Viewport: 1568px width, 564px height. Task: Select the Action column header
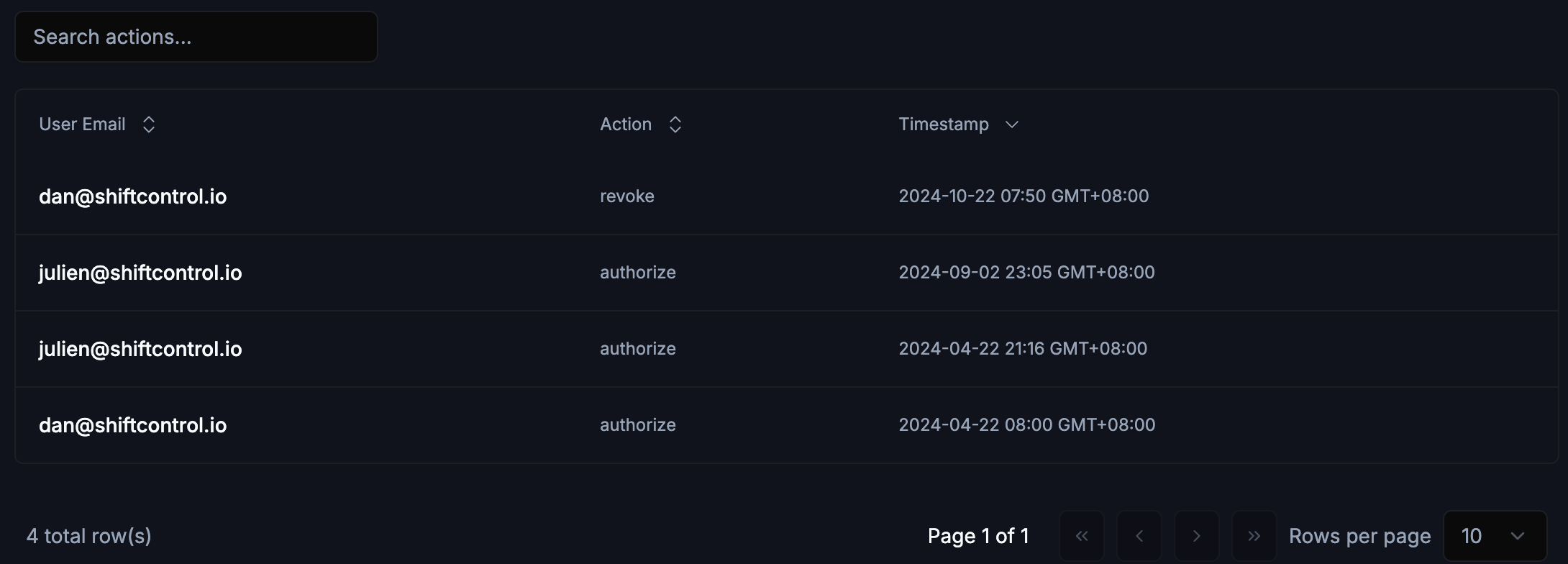point(625,124)
